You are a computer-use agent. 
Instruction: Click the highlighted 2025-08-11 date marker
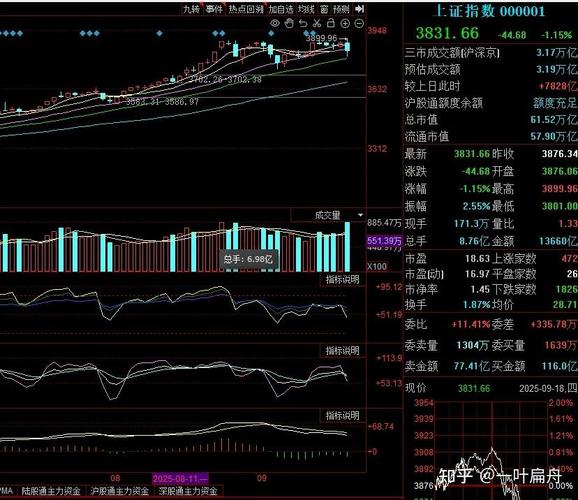tap(180, 479)
